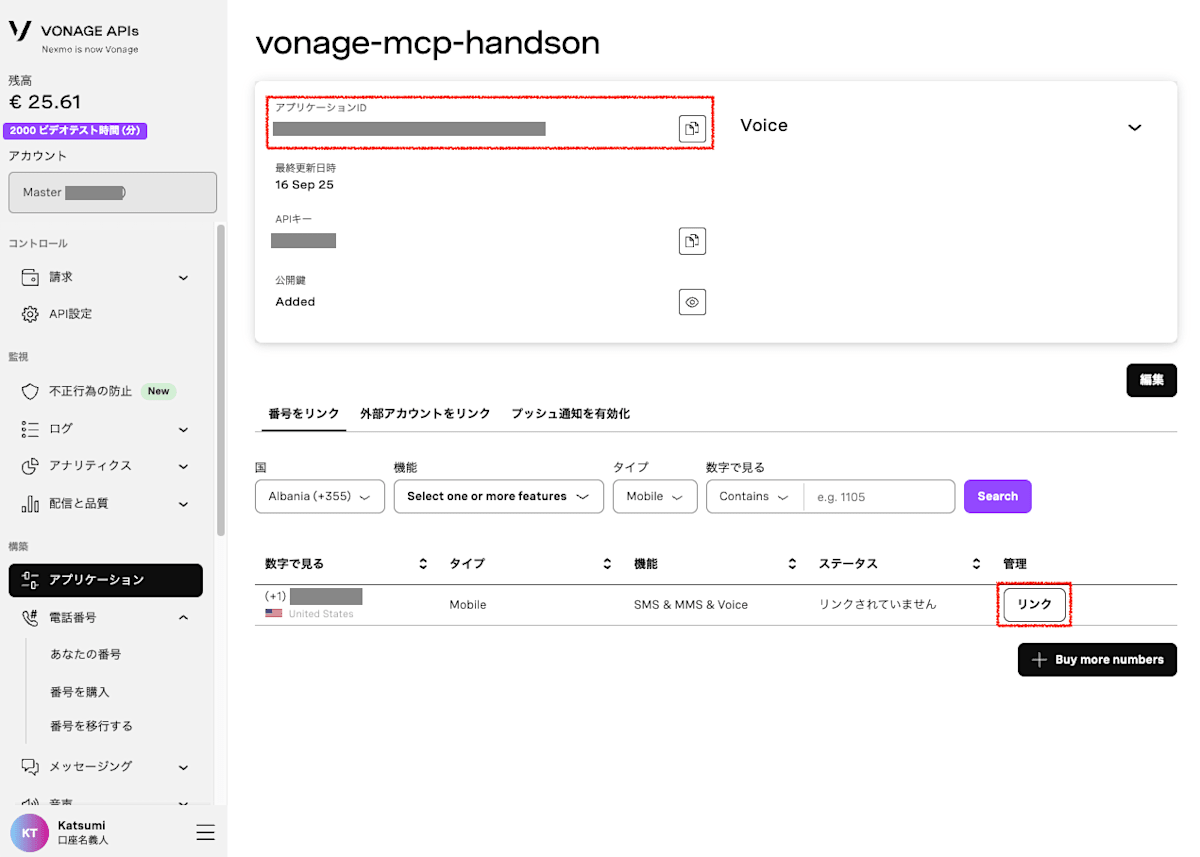The width and height of the screenshot is (1200, 857).
Task: Click the 2000 ビデオテスト時間 badge
Action: (x=76, y=131)
